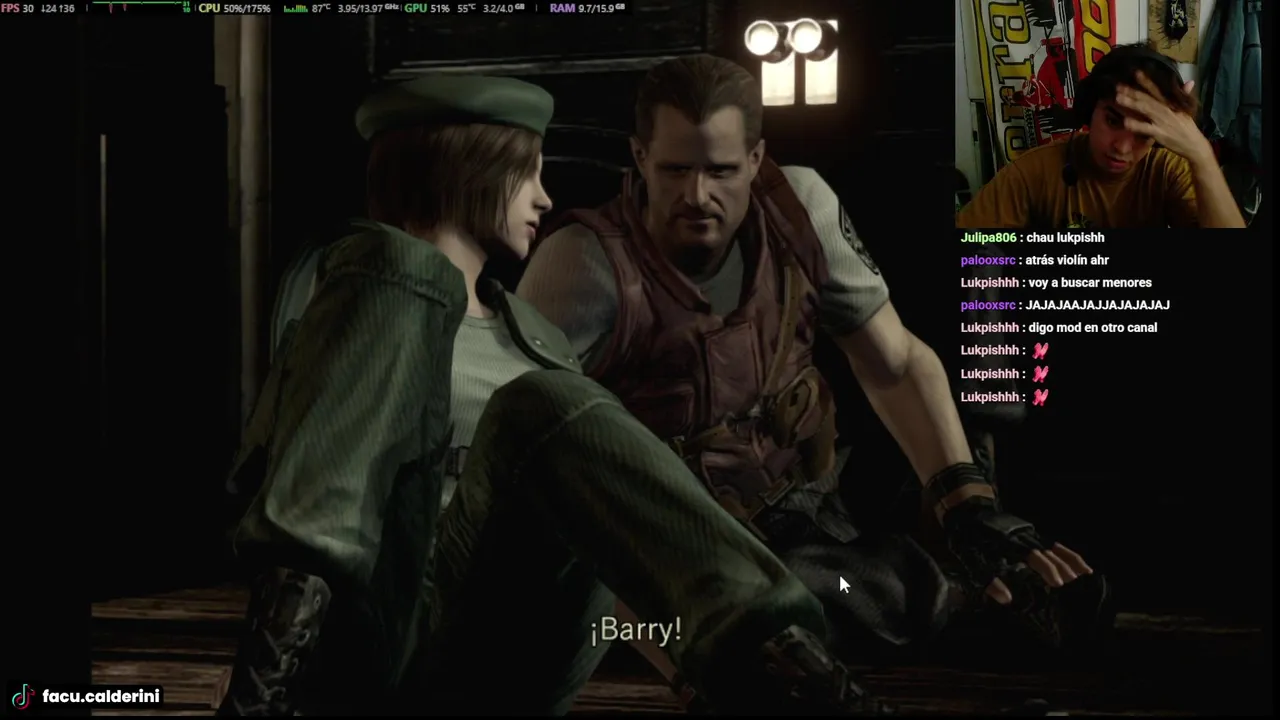Click the Julipa806 username in chat
The height and width of the screenshot is (720, 1280).
(x=988, y=238)
